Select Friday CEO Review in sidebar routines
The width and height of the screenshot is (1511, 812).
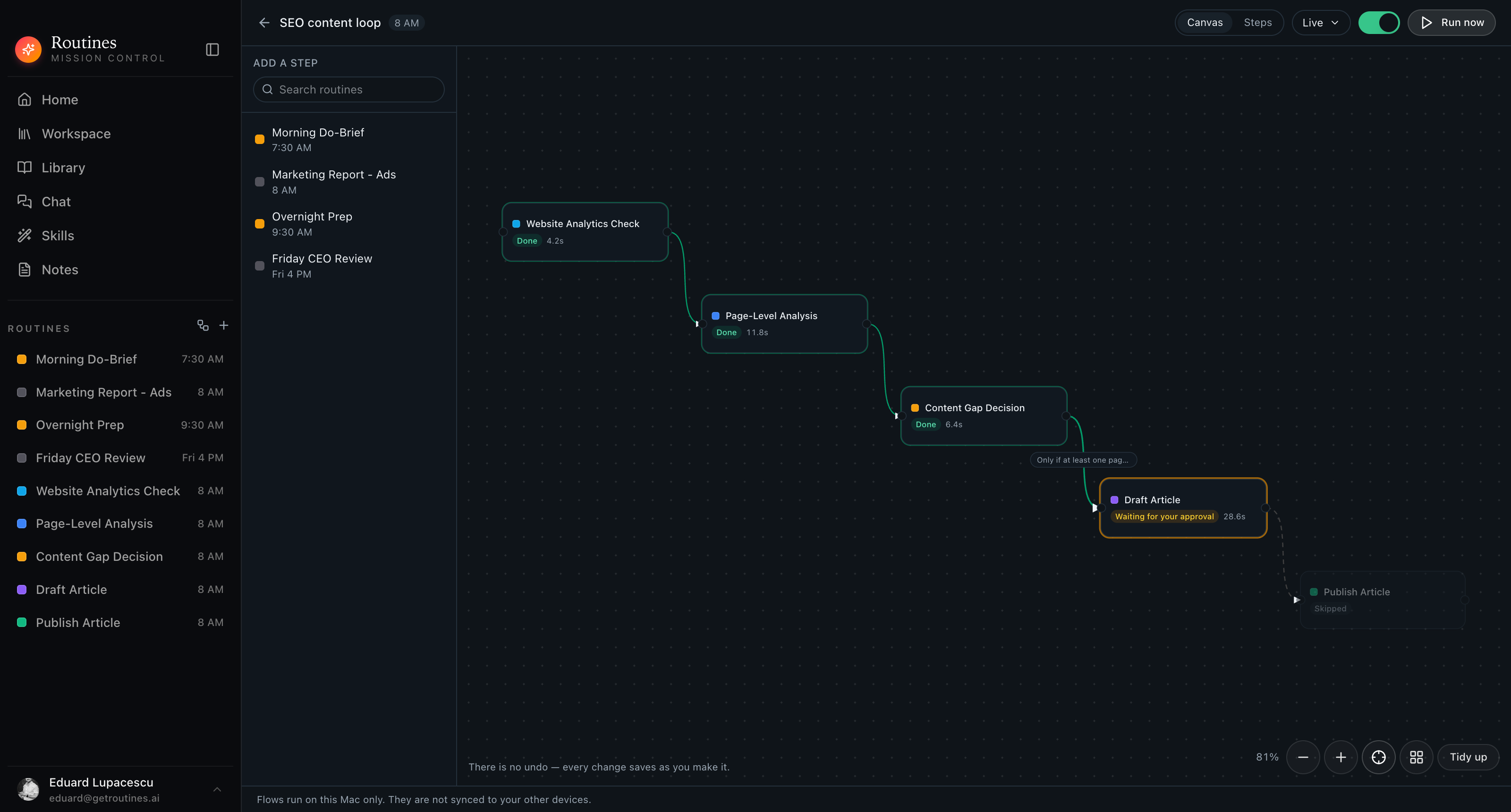pos(120,458)
